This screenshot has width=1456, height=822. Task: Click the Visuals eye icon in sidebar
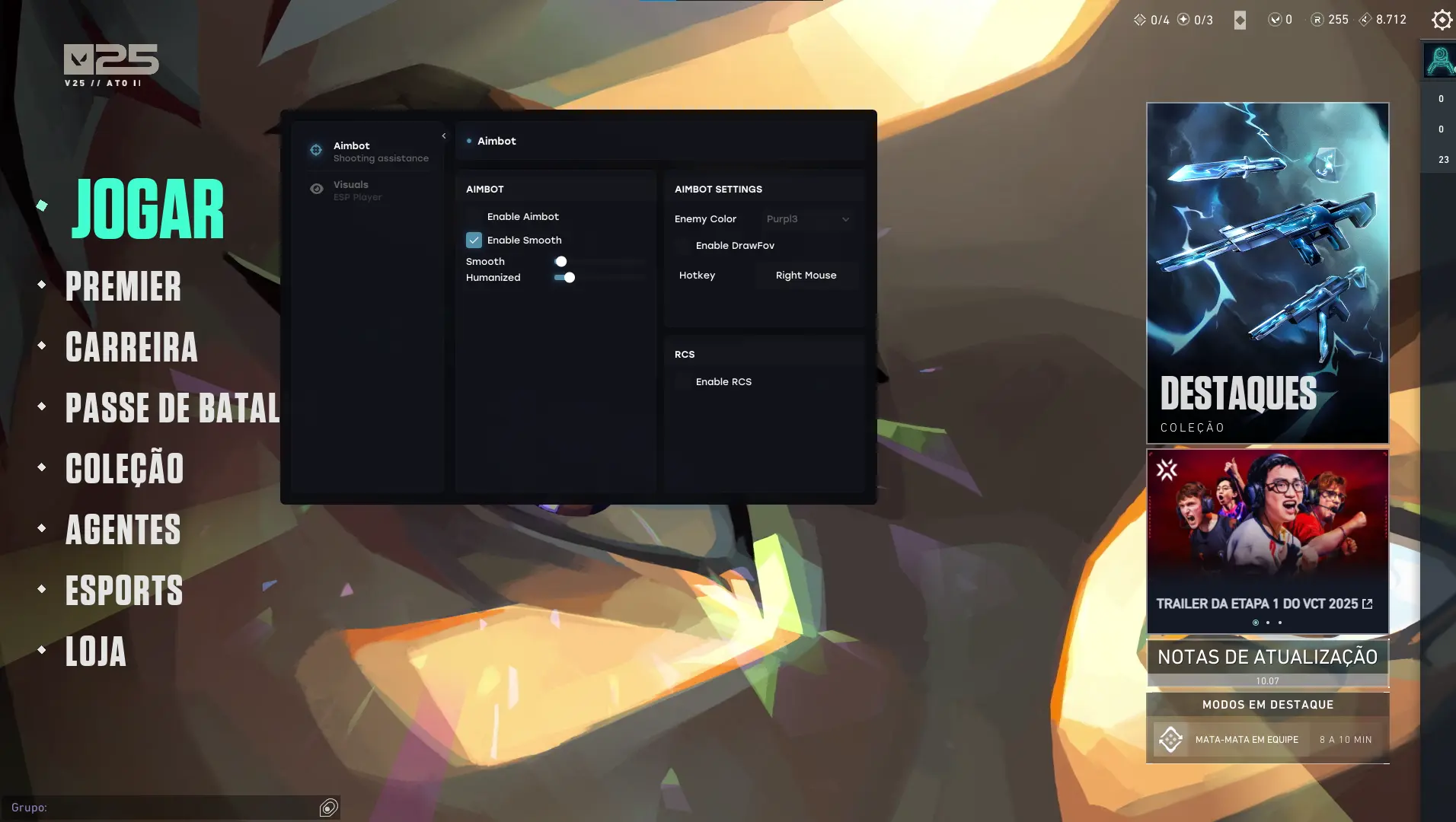pos(317,189)
